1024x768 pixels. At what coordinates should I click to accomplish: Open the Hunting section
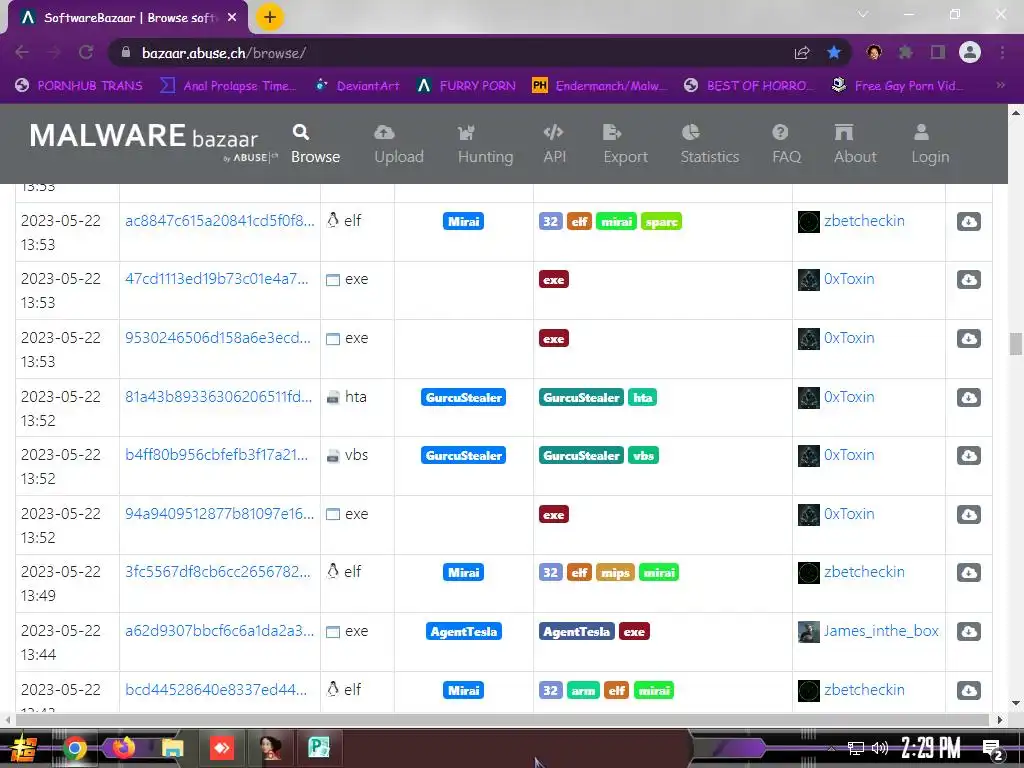click(x=485, y=144)
